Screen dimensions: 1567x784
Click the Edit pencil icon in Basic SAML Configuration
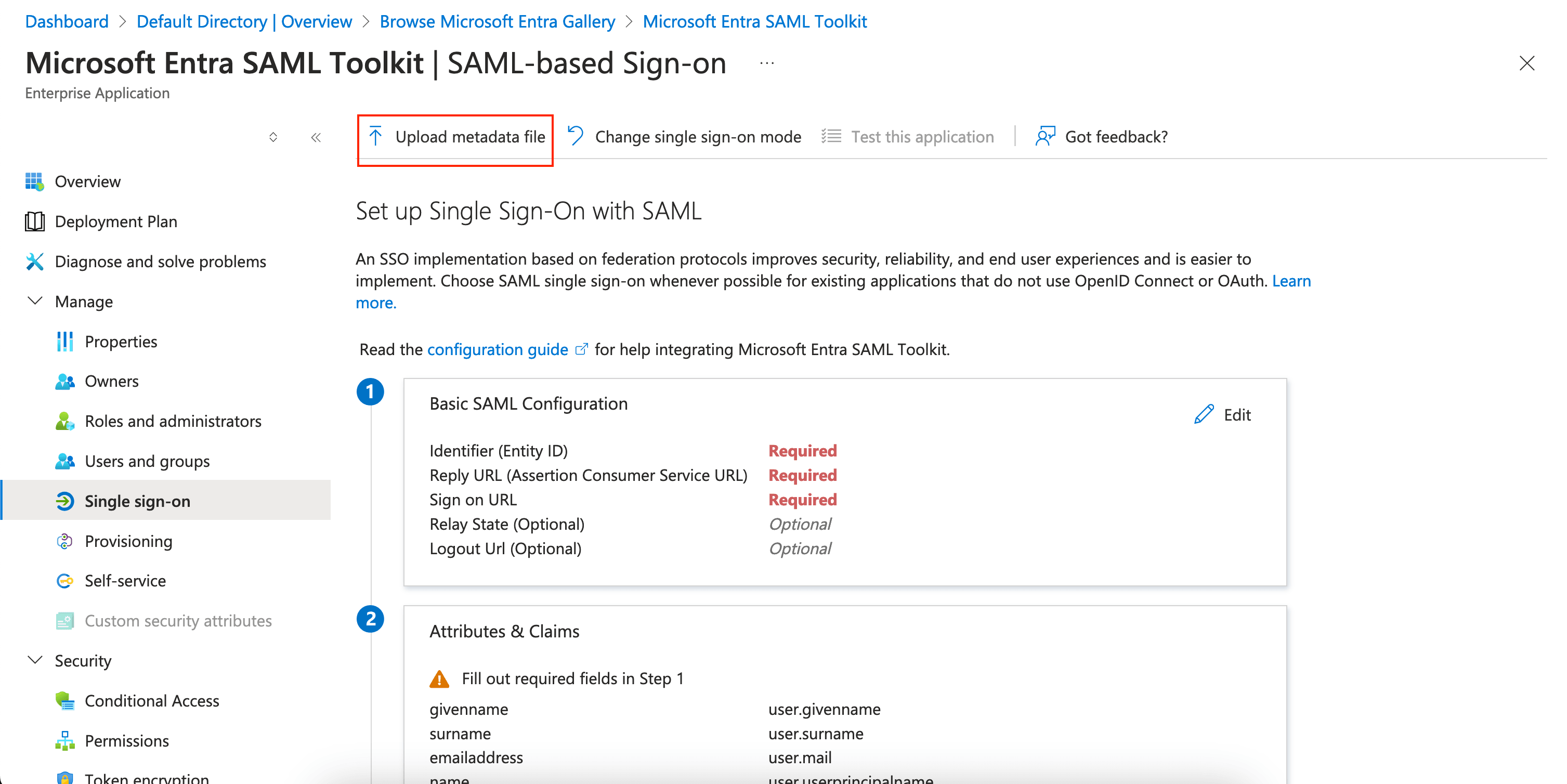1204,414
